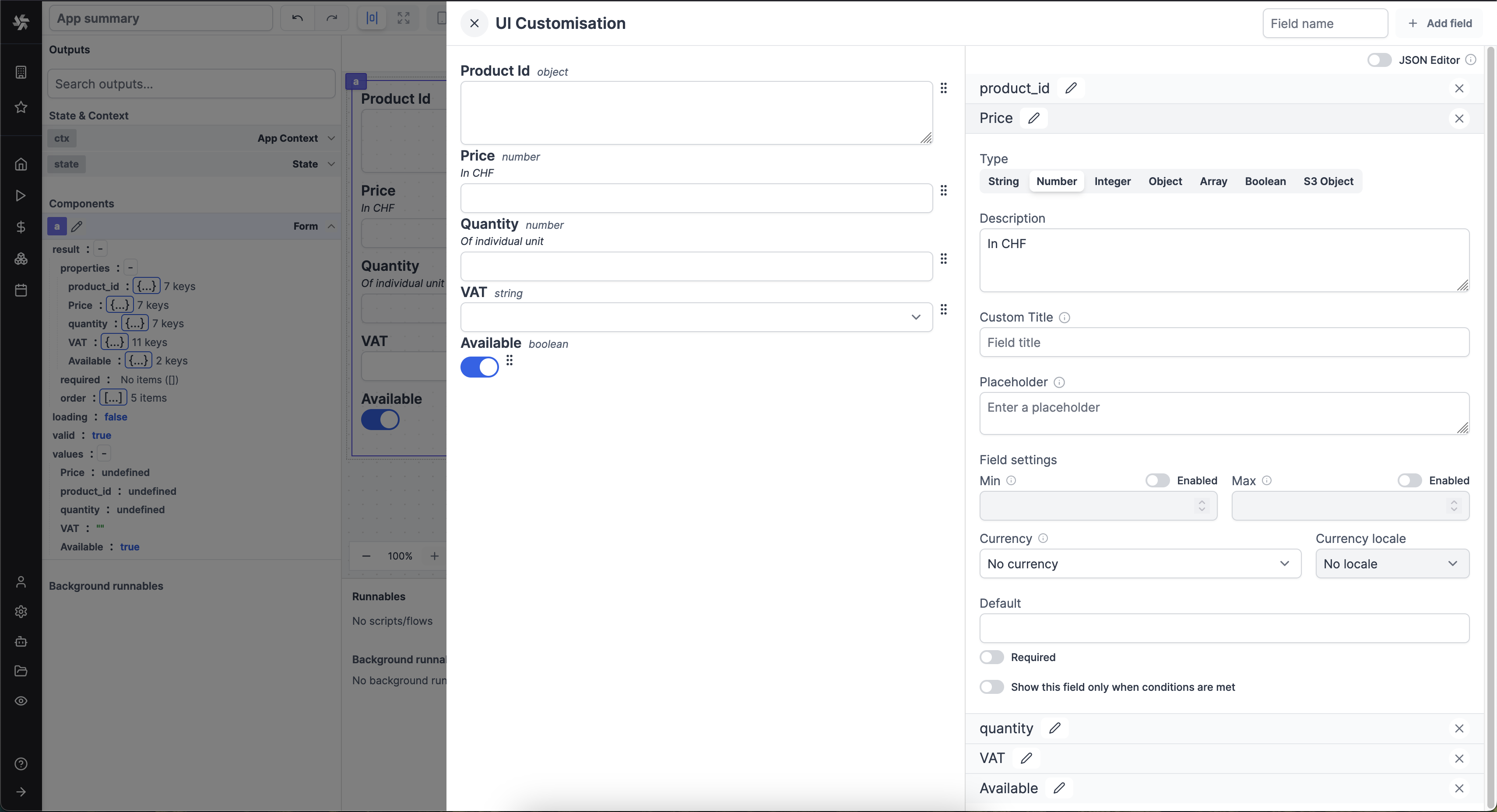1497x812 pixels.
Task: Open the Runs play icon in sidebar
Action: (x=21, y=196)
